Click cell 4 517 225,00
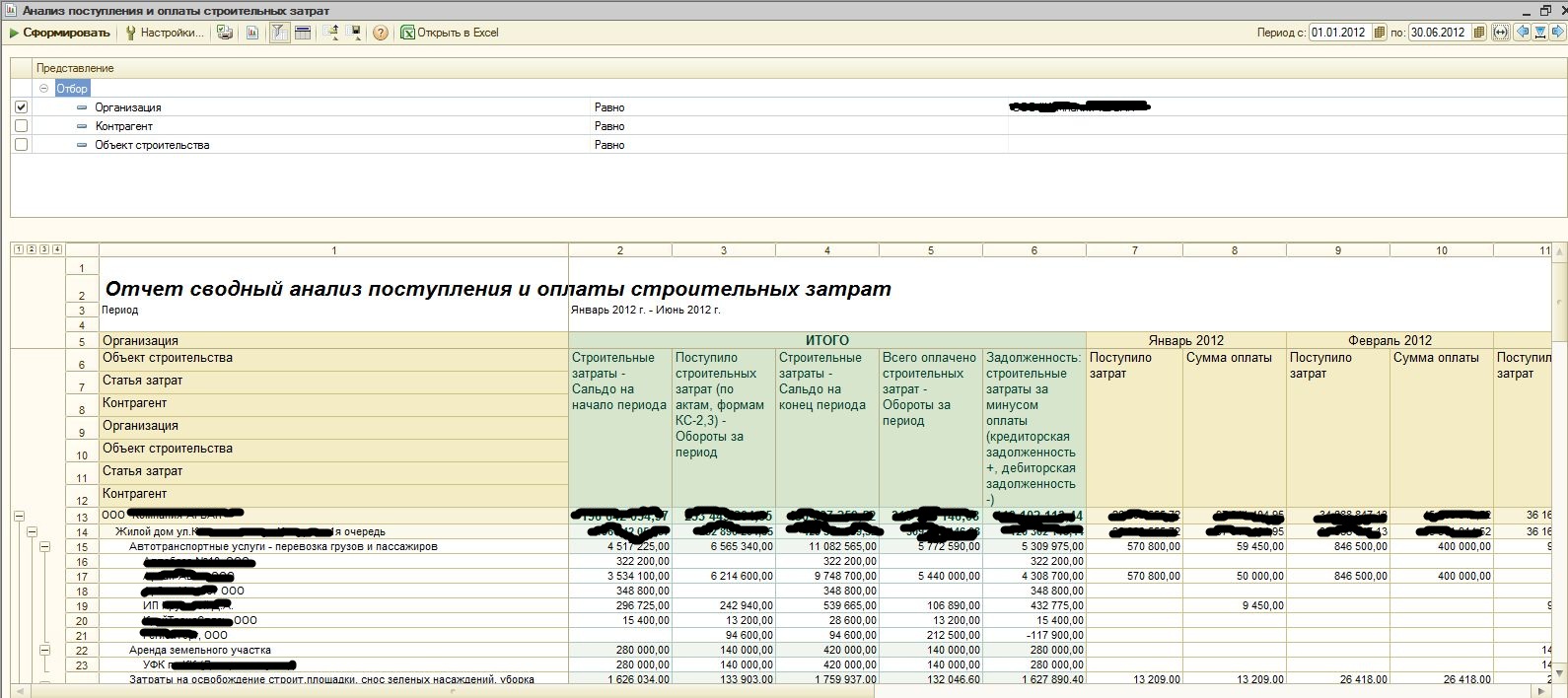This screenshot has height=698, width=1568. [x=620, y=546]
